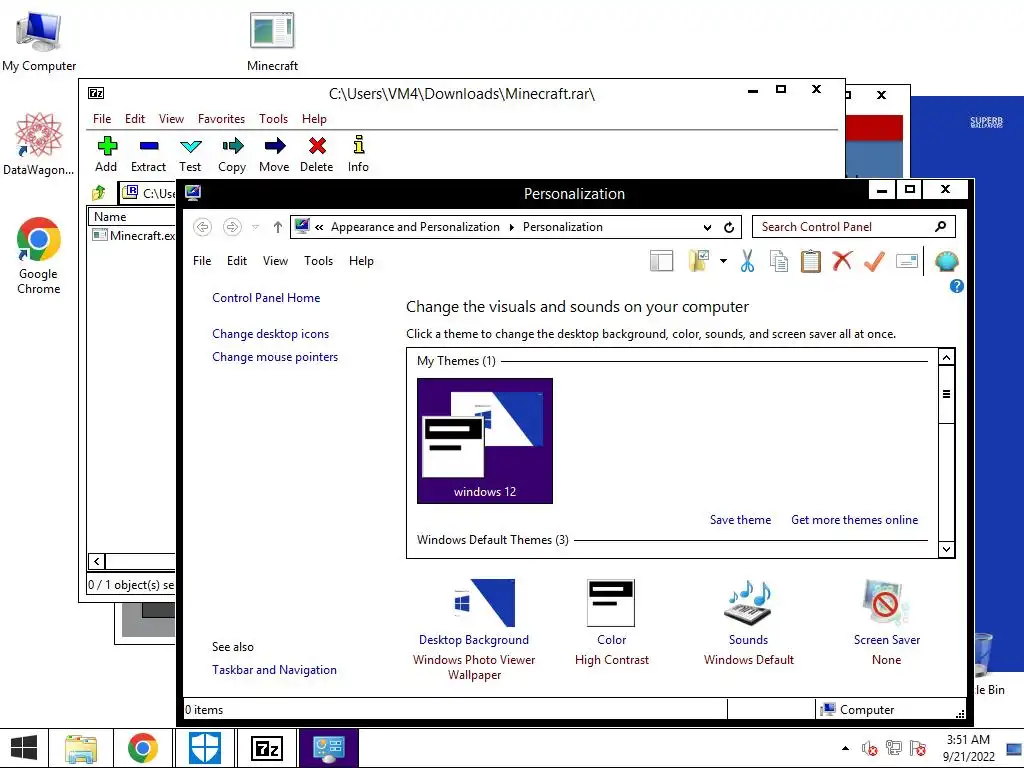Screen dimensions: 1024x768
Task: Select Minecraft.exe row in 7-Zip list
Action: pyautogui.click(x=134, y=236)
